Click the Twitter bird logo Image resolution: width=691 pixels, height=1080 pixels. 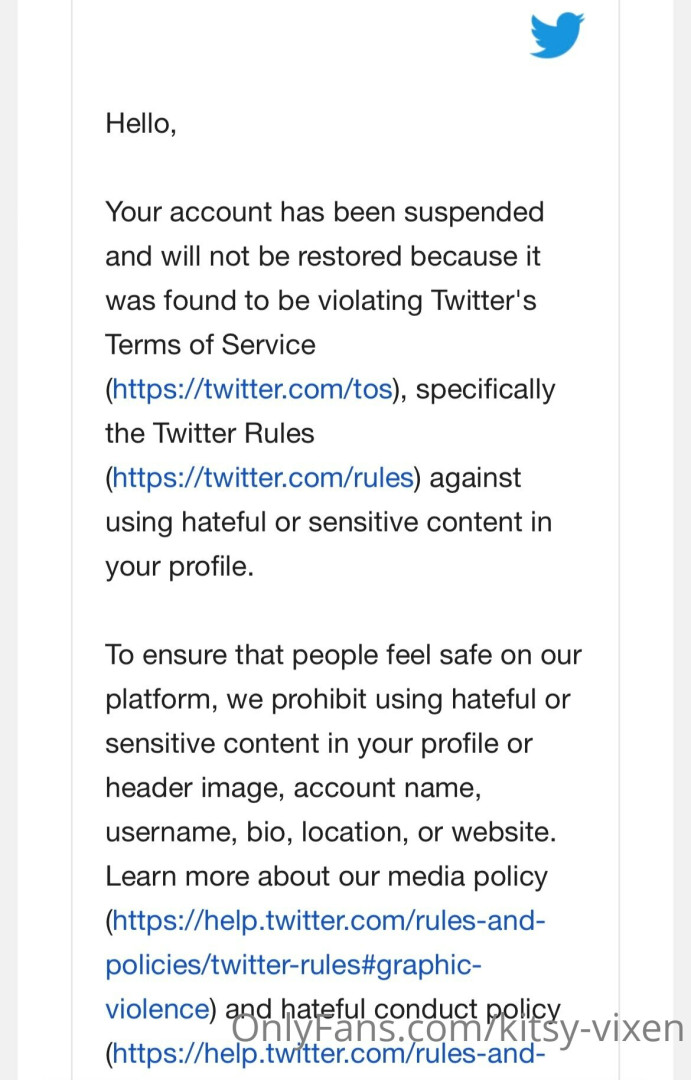557,35
